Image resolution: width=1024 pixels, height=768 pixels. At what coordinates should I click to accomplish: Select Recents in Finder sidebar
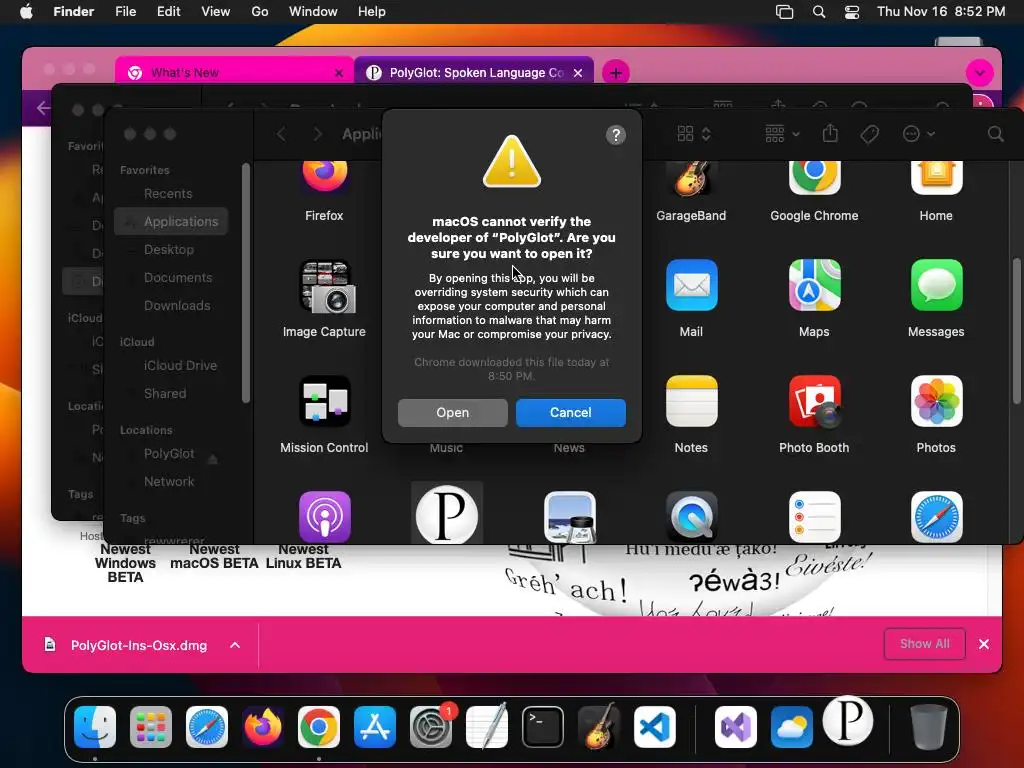[x=168, y=193]
